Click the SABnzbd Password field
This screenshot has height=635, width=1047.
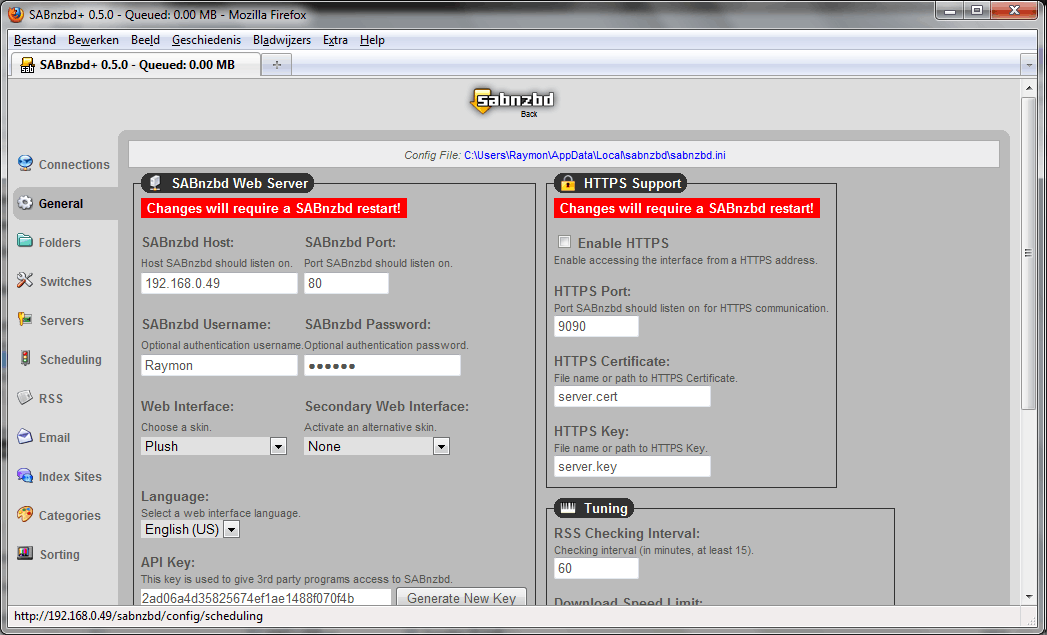point(382,365)
